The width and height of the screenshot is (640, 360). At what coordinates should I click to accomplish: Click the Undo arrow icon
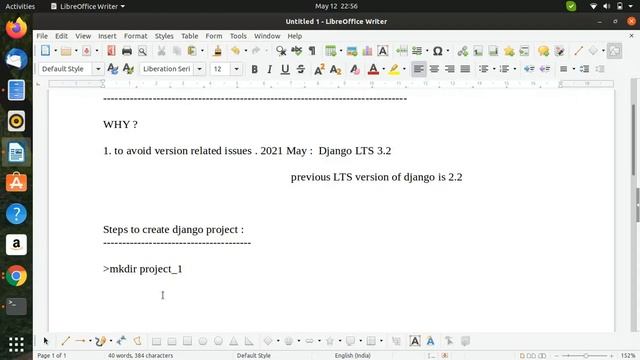point(235,51)
